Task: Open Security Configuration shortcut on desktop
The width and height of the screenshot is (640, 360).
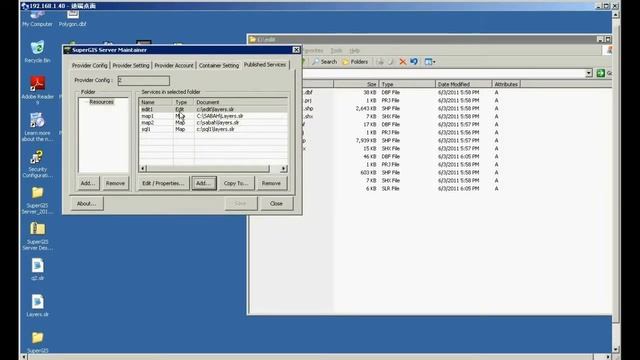Action: [x=37, y=164]
